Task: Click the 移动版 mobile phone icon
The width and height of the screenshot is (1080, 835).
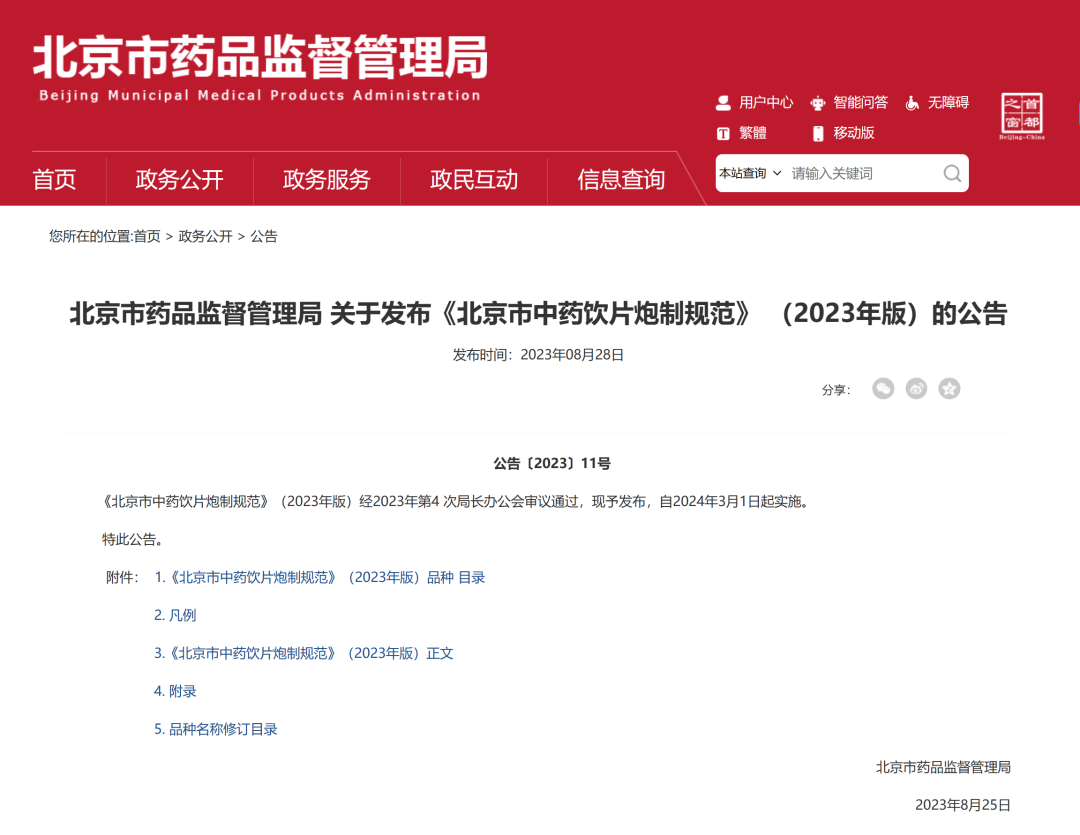Action: tap(818, 133)
